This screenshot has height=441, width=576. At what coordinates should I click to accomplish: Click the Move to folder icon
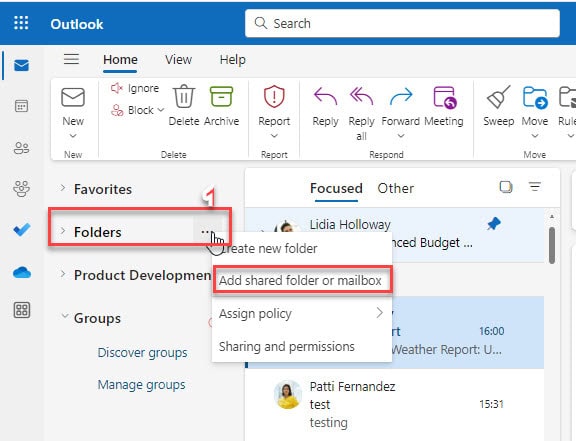click(x=534, y=97)
